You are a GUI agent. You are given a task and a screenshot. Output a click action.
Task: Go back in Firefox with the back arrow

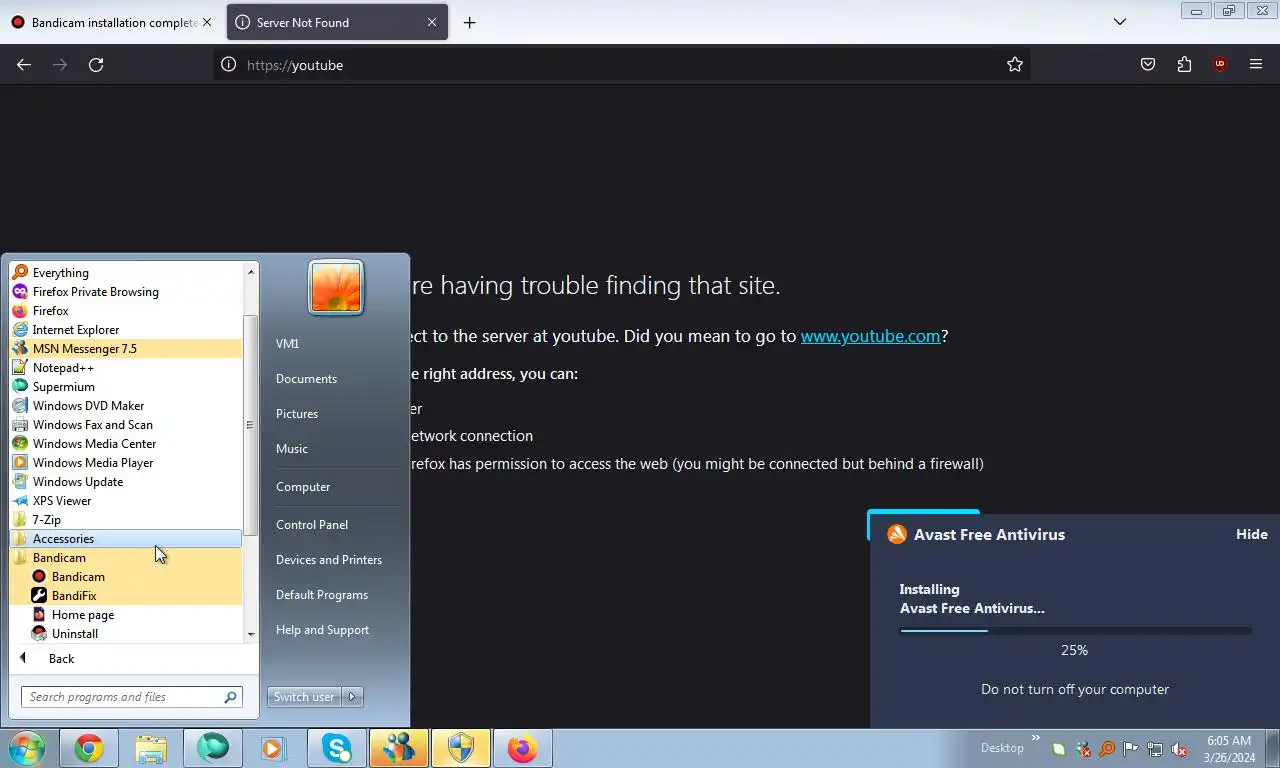(x=24, y=65)
